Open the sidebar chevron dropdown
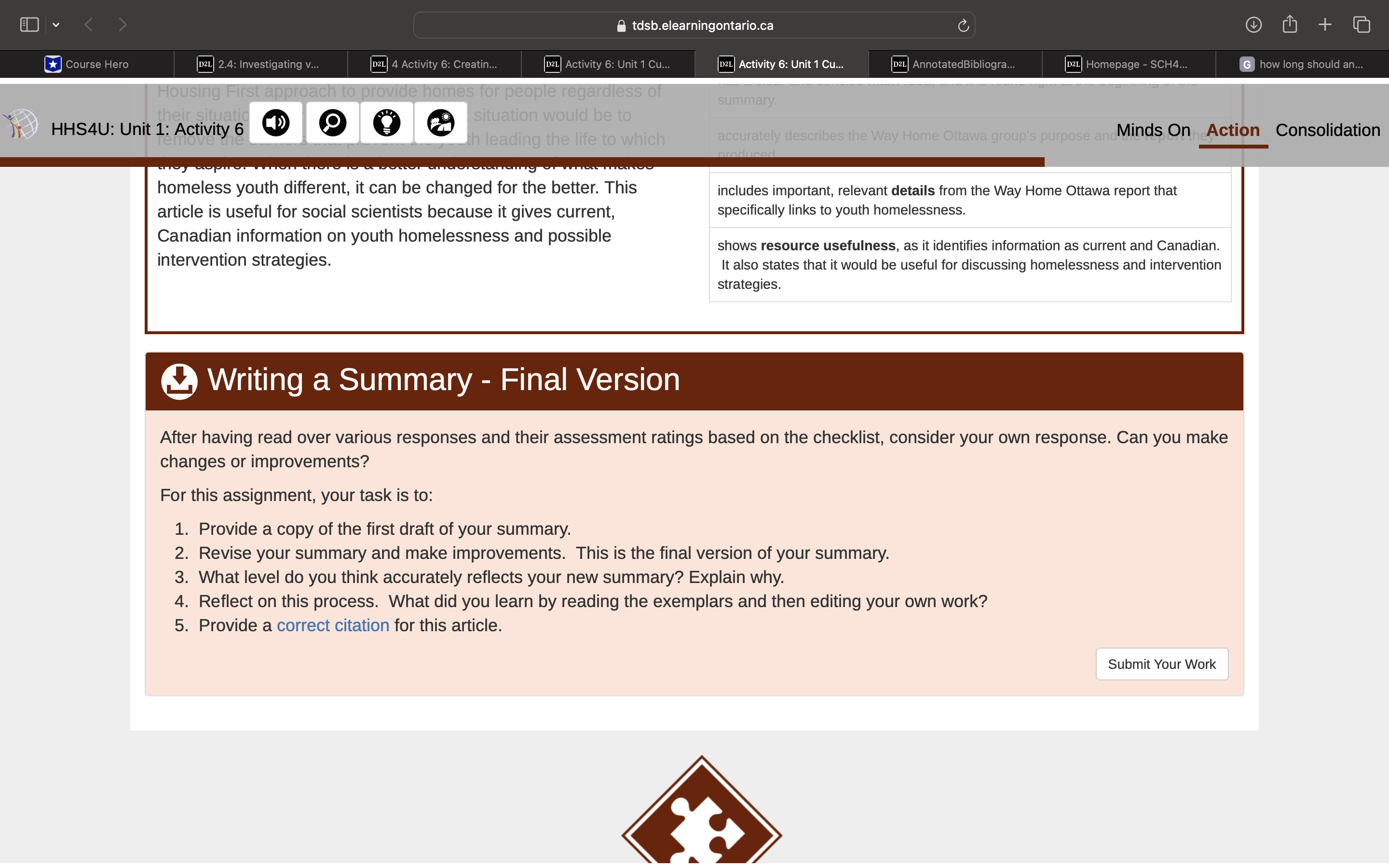Image resolution: width=1389 pixels, height=868 pixels. point(55,24)
